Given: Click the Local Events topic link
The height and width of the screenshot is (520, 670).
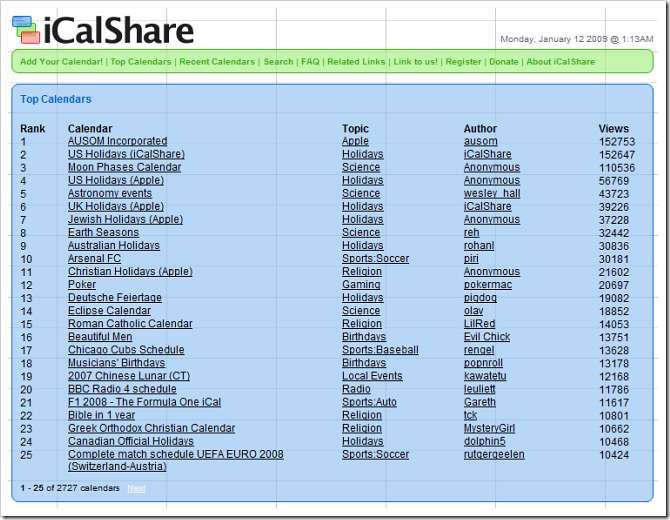Looking at the screenshot, I should (372, 376).
